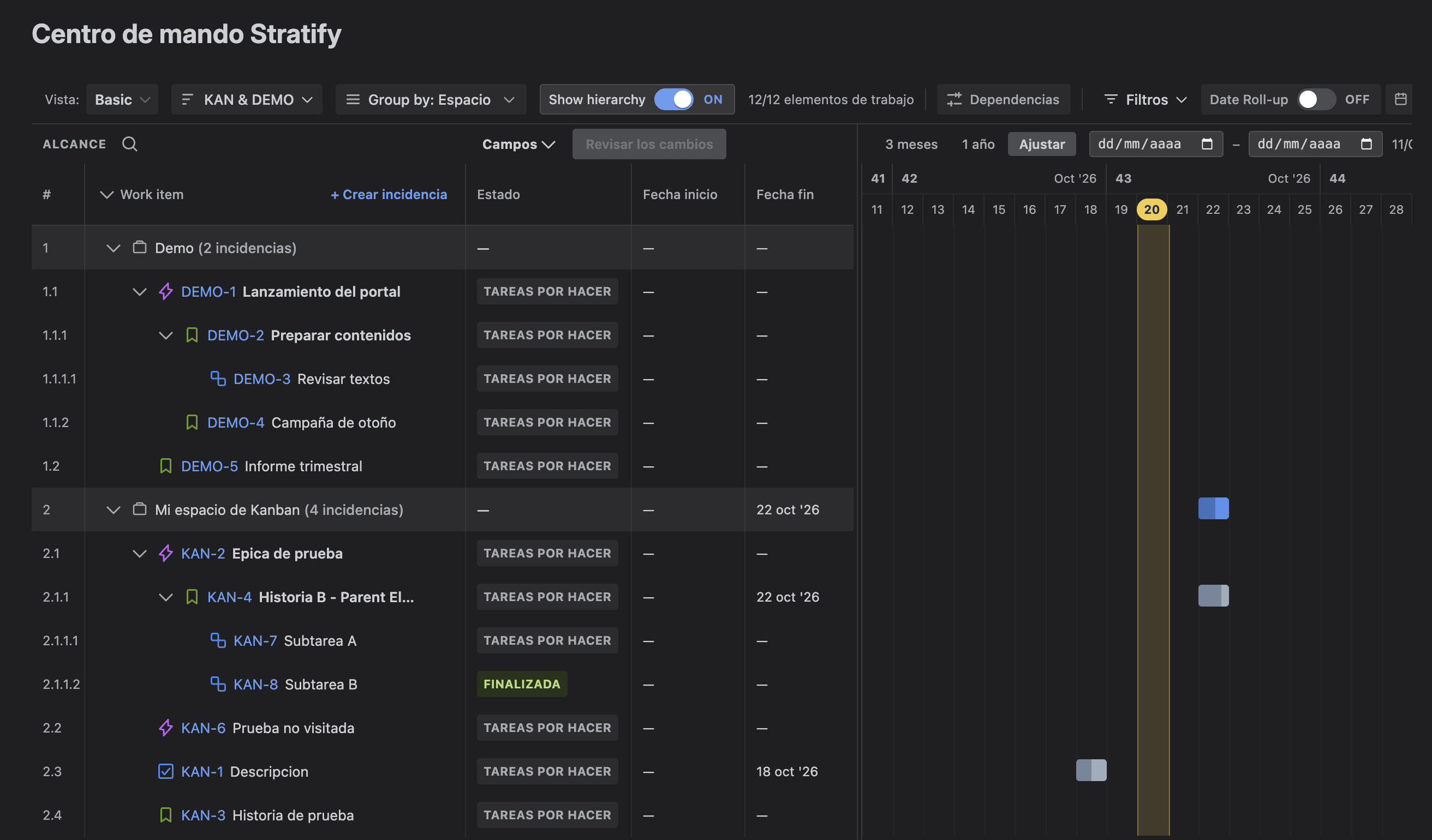Image resolution: width=1432 pixels, height=840 pixels.
Task: Click the folder icon of Mi espacio de Kanban
Action: [x=140, y=509]
